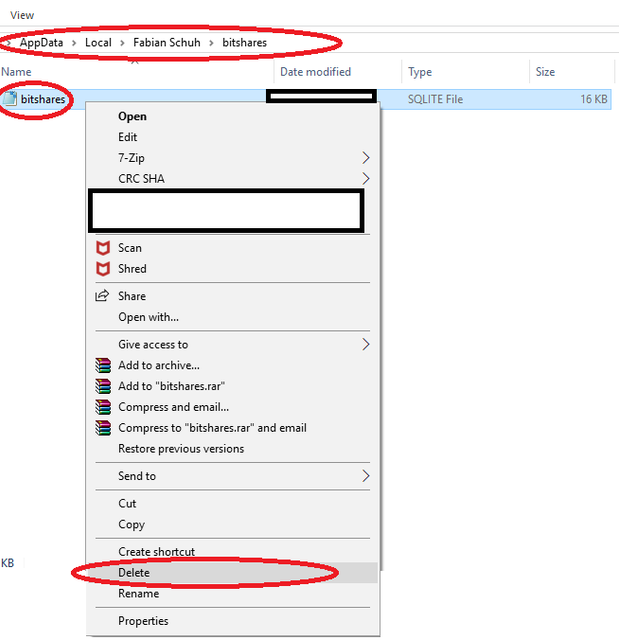Expand the Send to submenu arrow

366,476
